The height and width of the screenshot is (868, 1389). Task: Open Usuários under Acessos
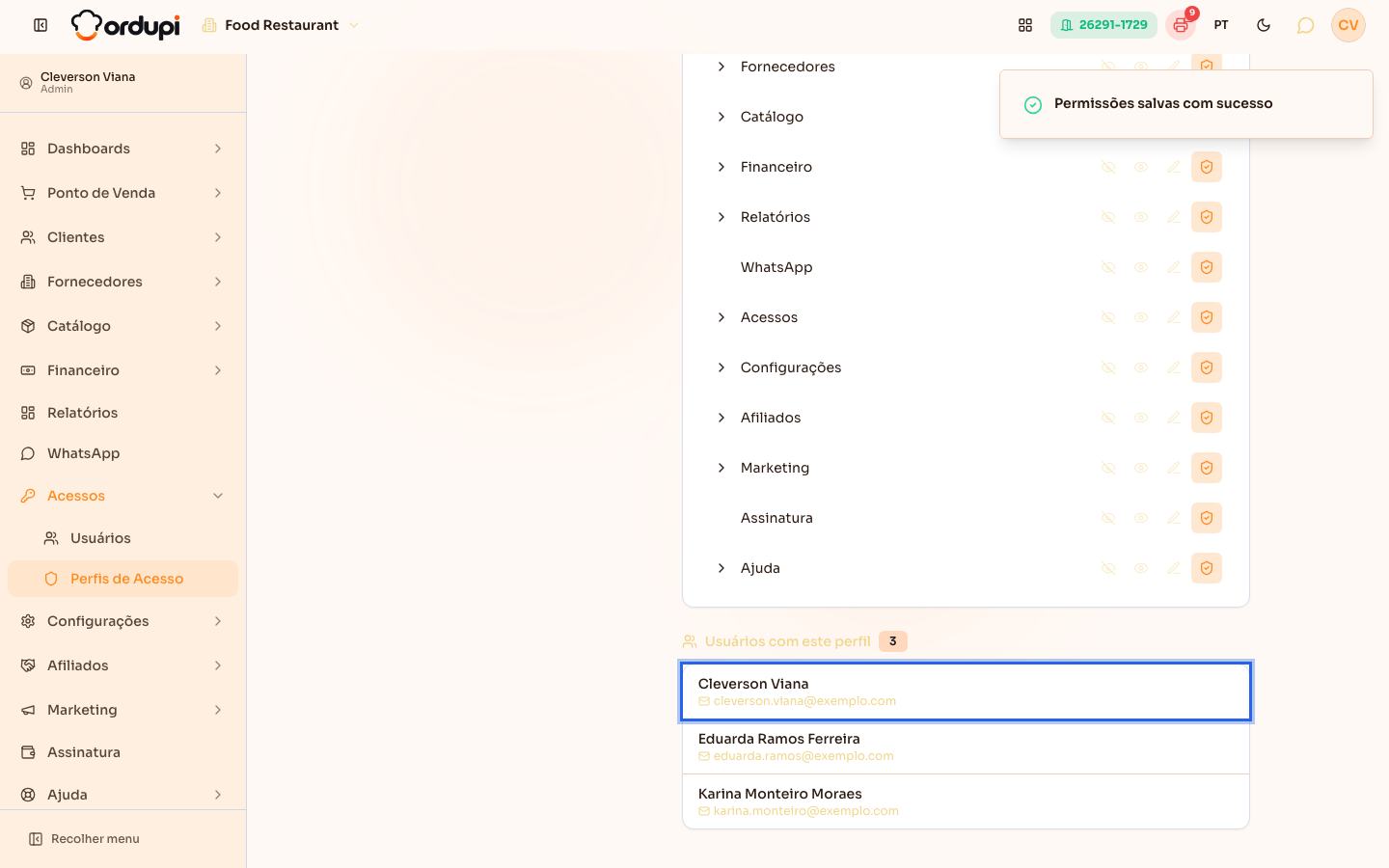123,538
